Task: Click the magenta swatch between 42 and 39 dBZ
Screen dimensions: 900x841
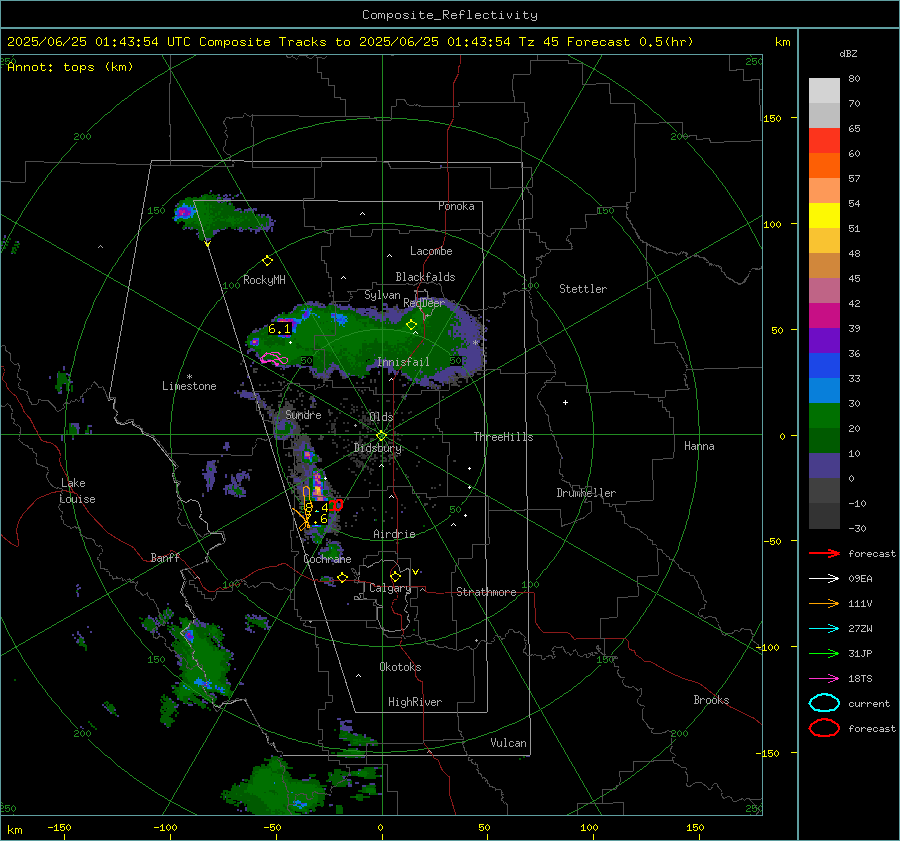Action: 824,316
